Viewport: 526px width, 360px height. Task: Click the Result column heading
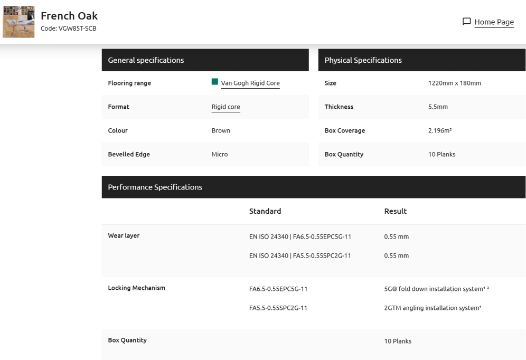click(x=396, y=211)
